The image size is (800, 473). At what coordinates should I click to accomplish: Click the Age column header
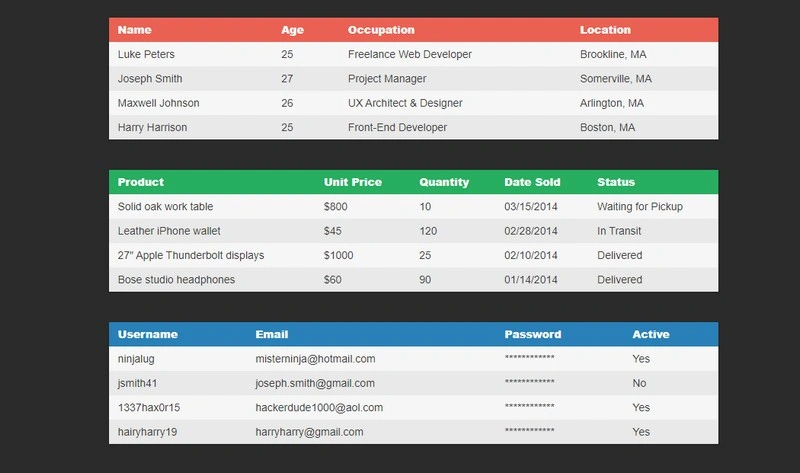292,30
